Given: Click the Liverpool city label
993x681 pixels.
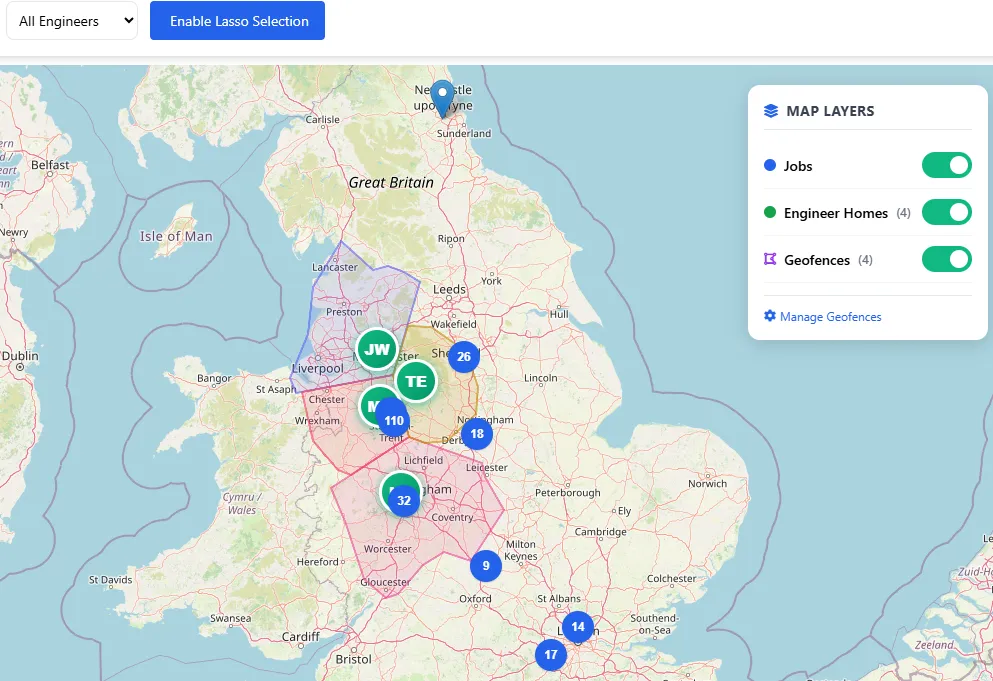Looking at the screenshot, I should click(318, 369).
